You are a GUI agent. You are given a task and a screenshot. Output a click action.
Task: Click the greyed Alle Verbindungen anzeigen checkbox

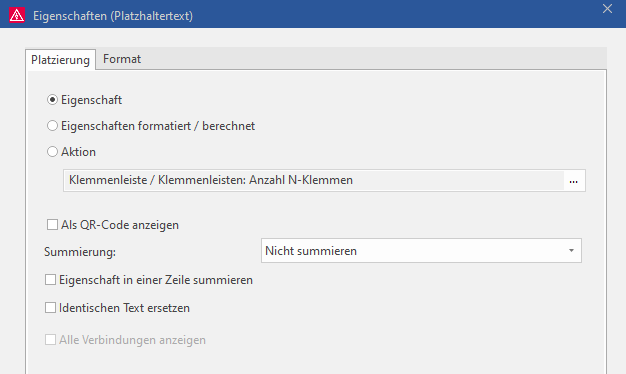click(50, 340)
